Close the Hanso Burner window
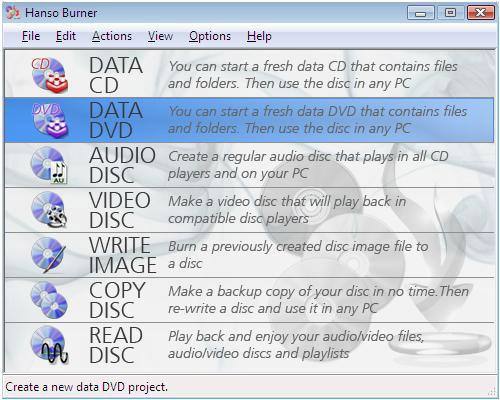 pos(481,13)
